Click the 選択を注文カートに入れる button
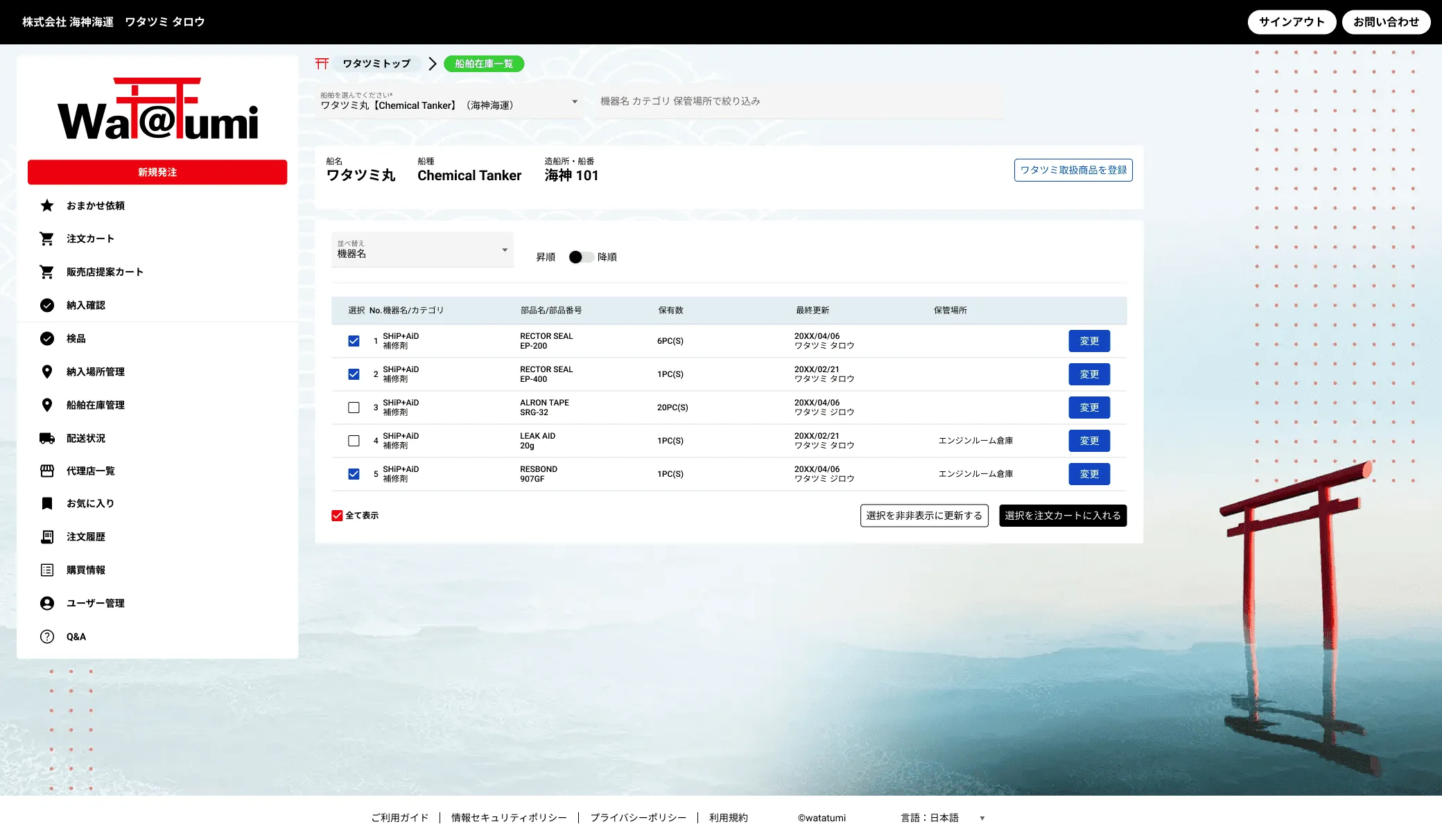The height and width of the screenshot is (840, 1442). tap(1062, 516)
